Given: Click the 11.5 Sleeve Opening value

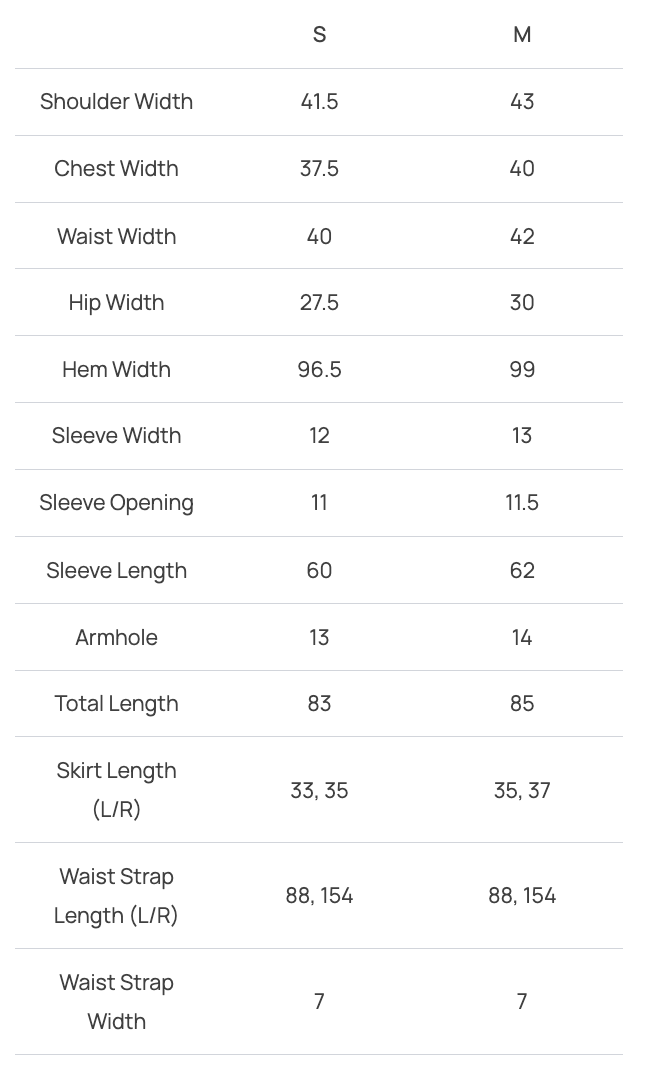Looking at the screenshot, I should tap(522, 503).
